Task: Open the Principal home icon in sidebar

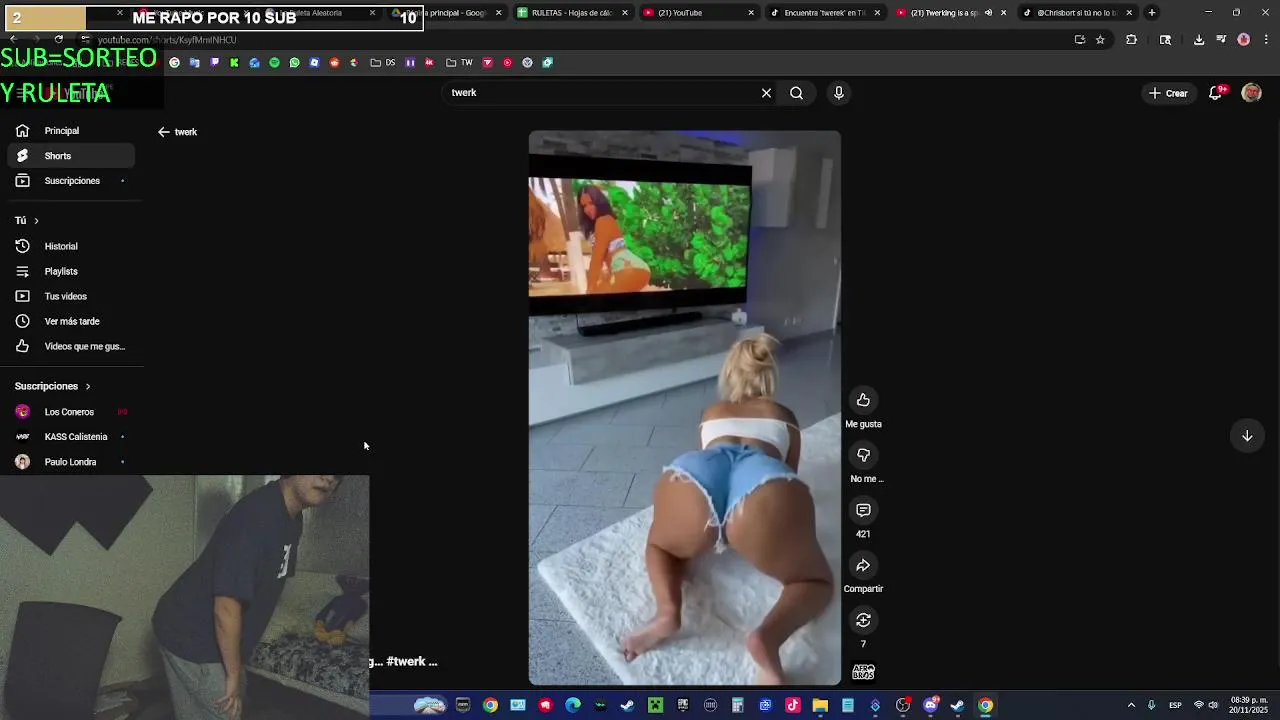Action: (x=22, y=131)
